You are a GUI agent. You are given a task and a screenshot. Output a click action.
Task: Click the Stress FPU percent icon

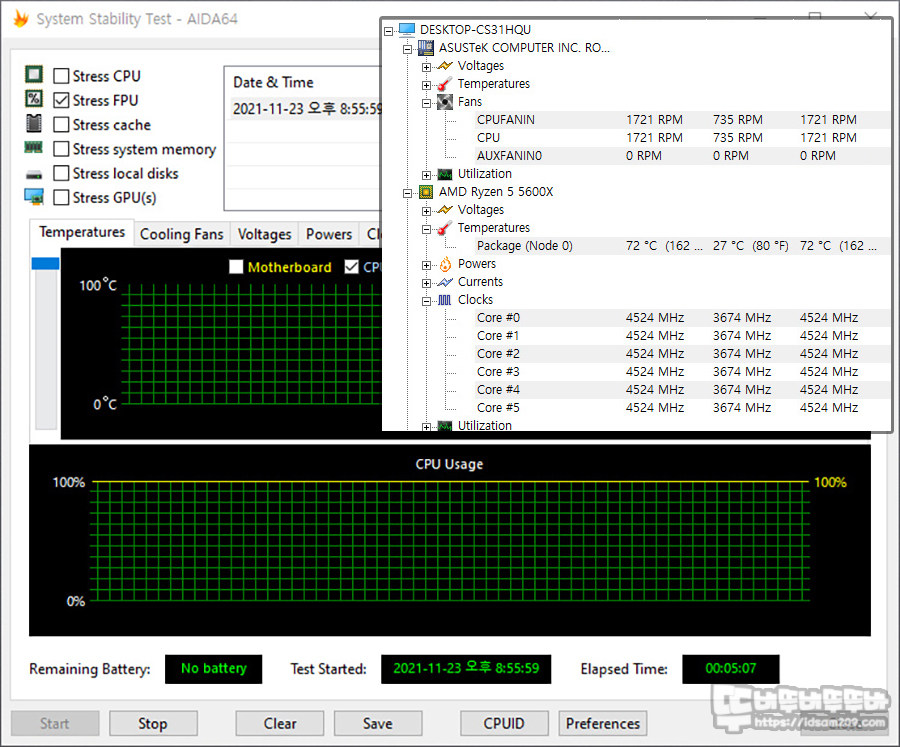(34, 99)
